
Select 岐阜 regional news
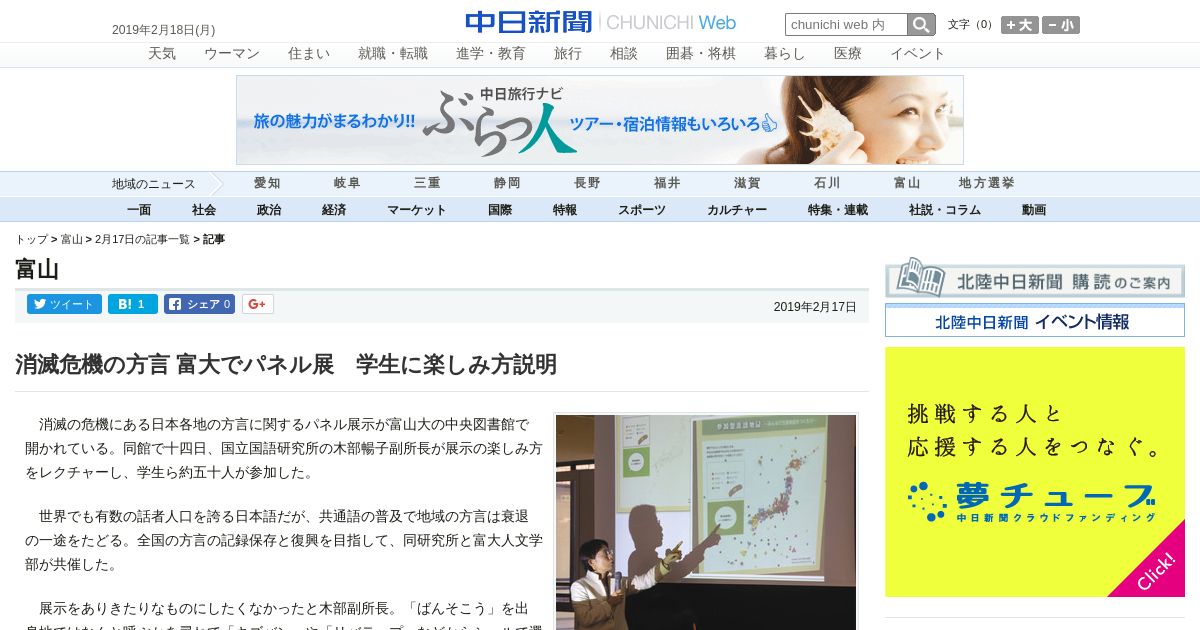click(347, 184)
